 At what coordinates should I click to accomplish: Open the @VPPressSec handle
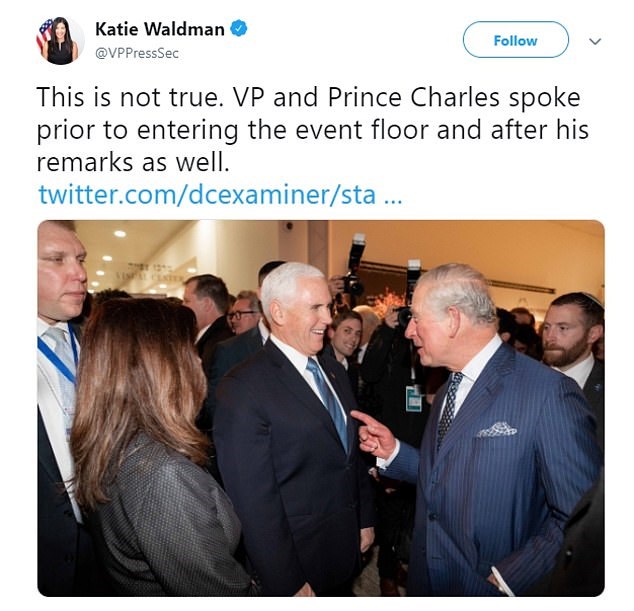pos(137,53)
